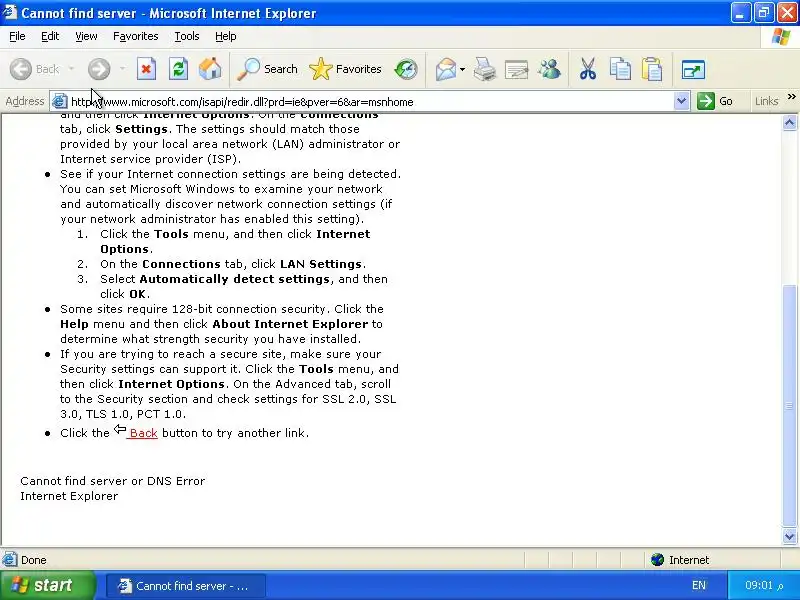The image size is (800, 600).
Task: Click 'Cannot find server or DNS Error' text
Action: 113,481
